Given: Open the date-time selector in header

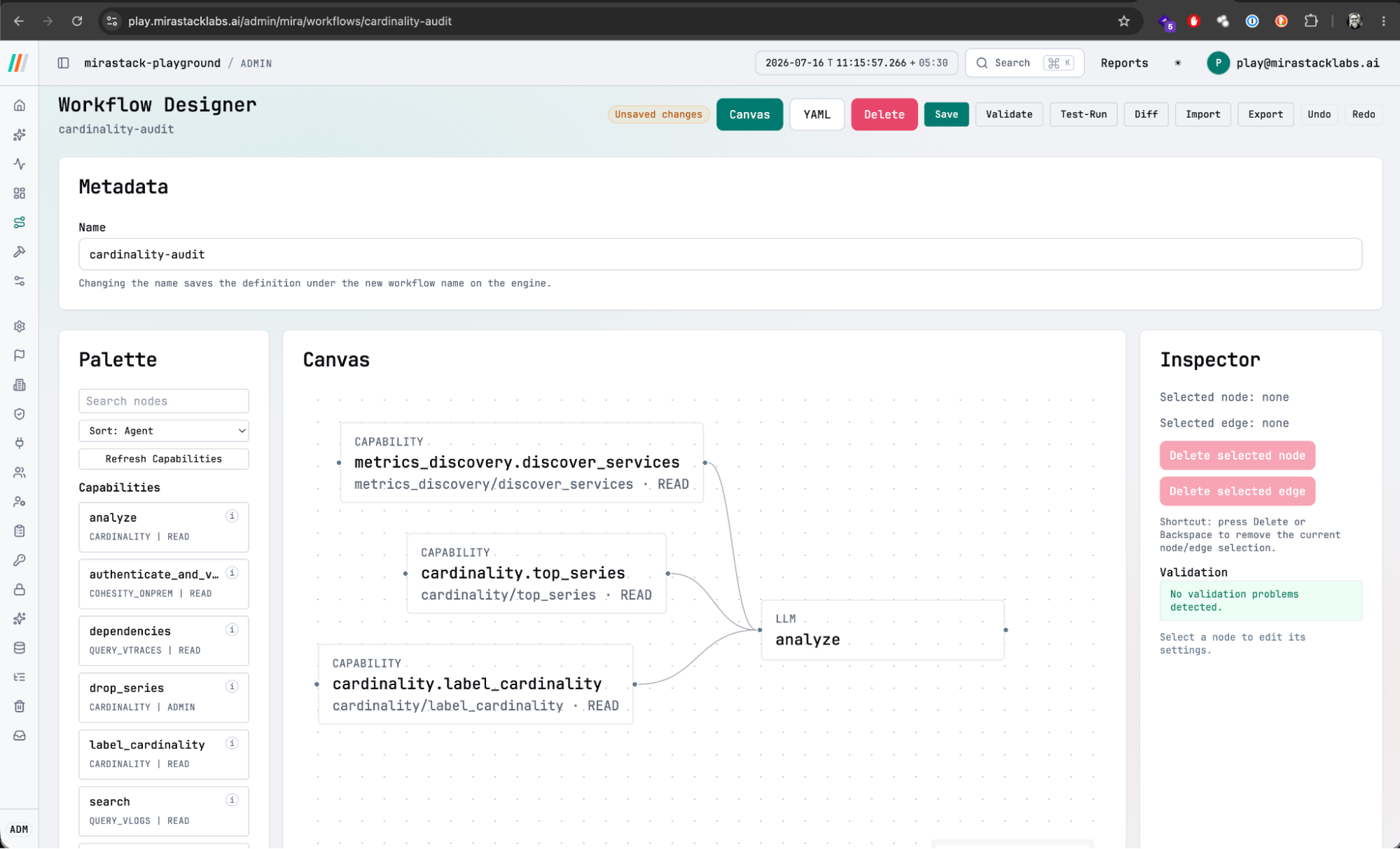Looking at the screenshot, I should pos(857,63).
